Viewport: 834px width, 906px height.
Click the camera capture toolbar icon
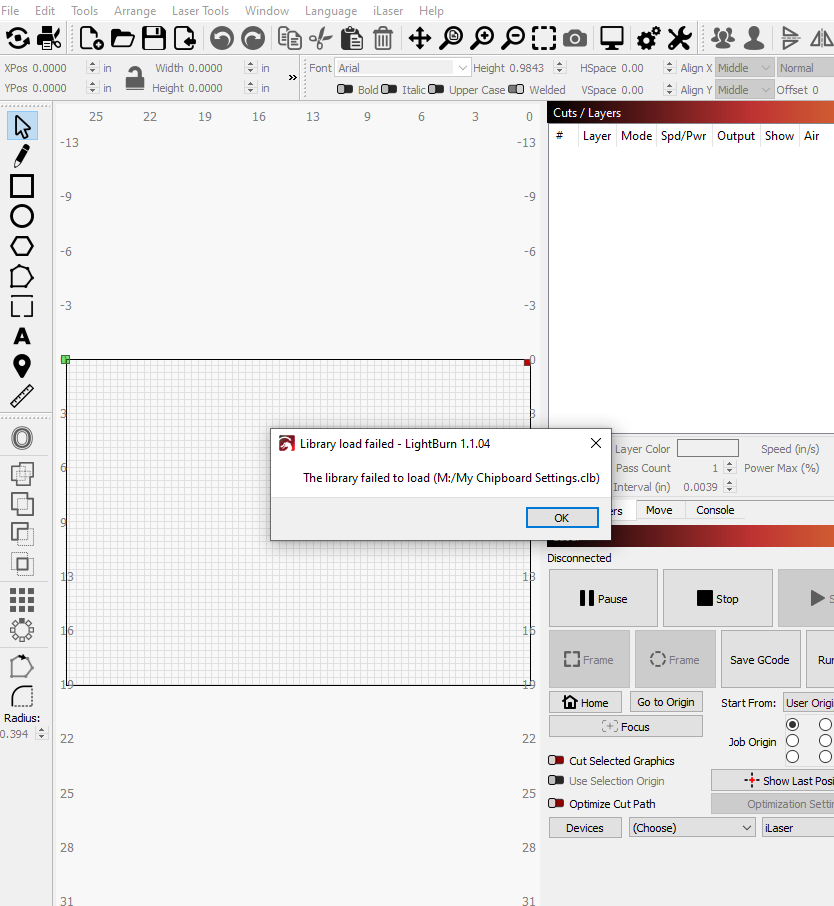574,39
